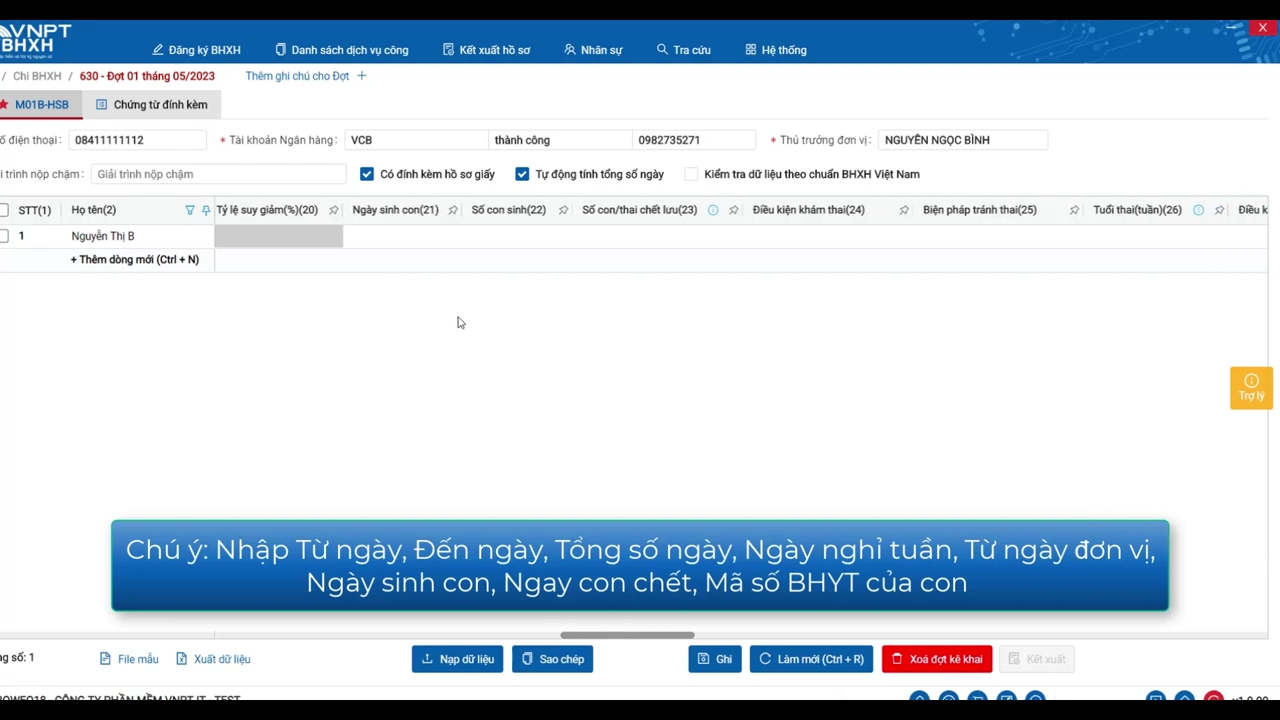This screenshot has width=1280, height=720.
Task: Enable Kiểm tra dữ liệu theo chuẩn BHXH
Action: tap(691, 174)
